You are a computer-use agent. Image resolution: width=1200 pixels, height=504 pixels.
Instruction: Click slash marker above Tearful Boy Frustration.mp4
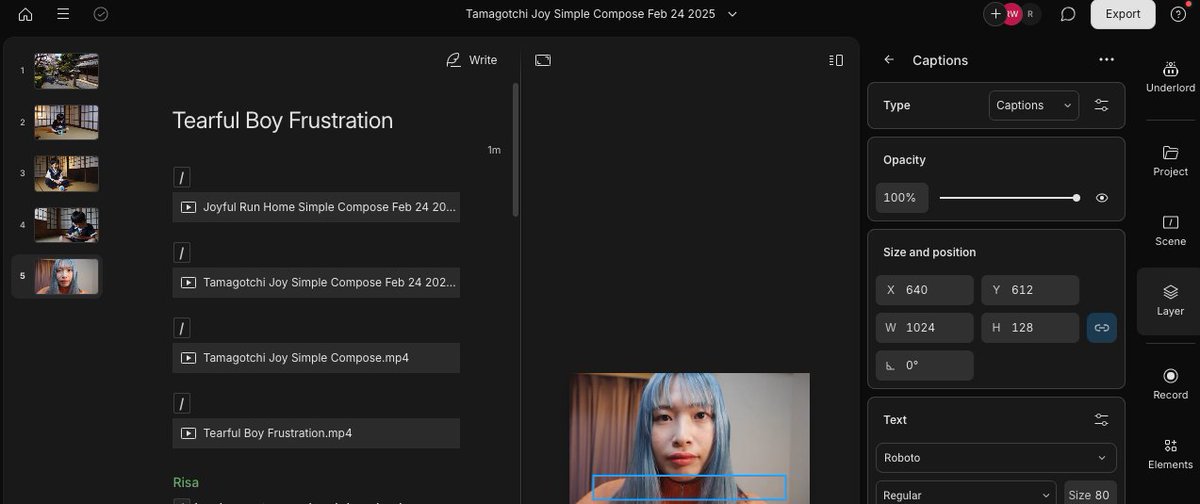point(182,404)
